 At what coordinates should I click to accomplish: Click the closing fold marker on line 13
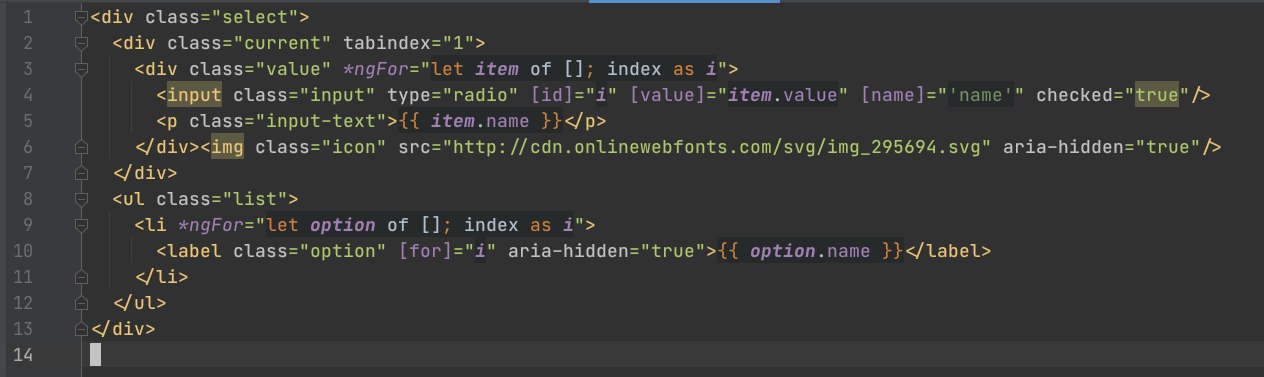click(x=81, y=328)
